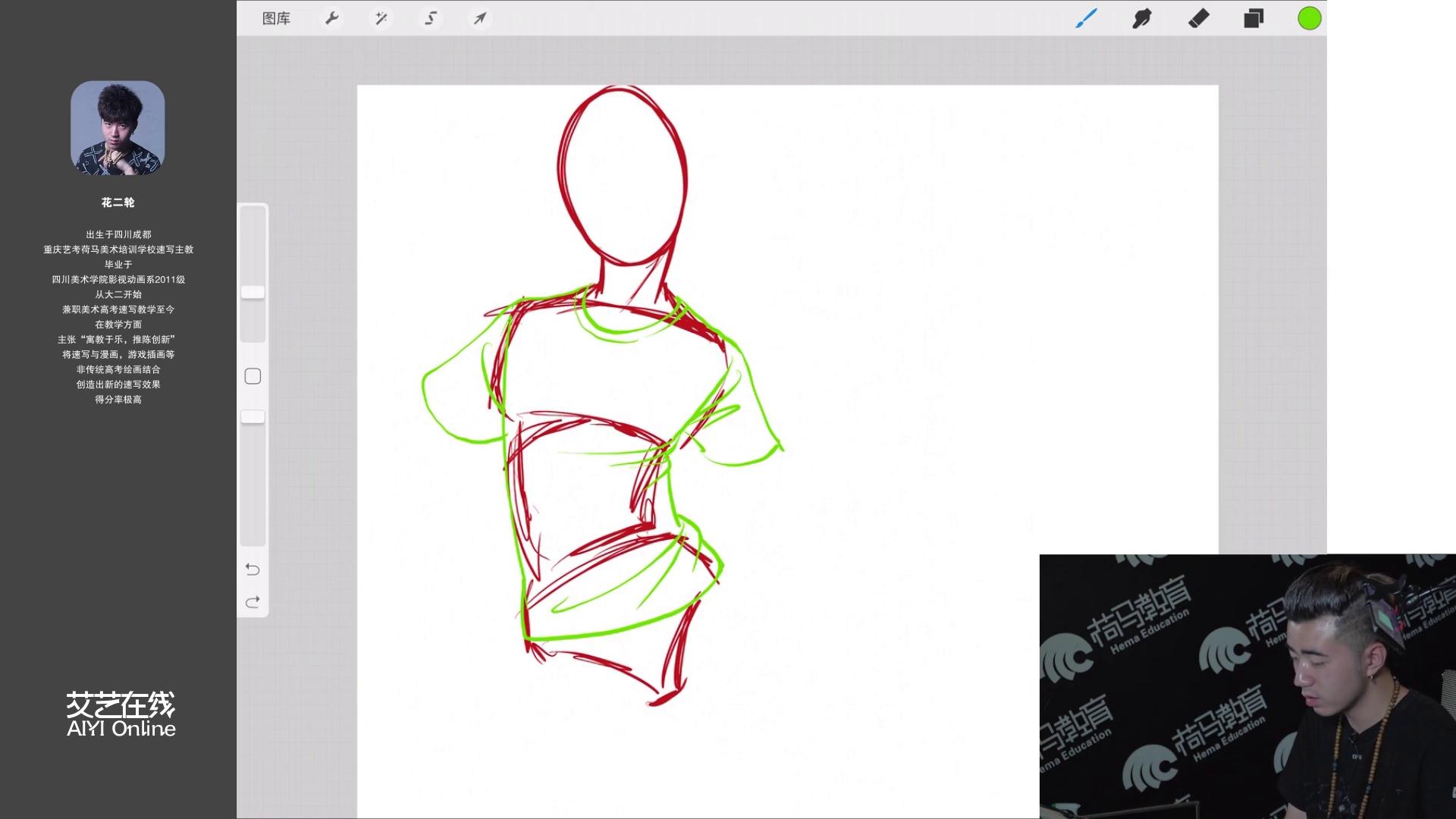The width and height of the screenshot is (1456, 819).
Task: Undo the last stroke
Action: tap(253, 570)
